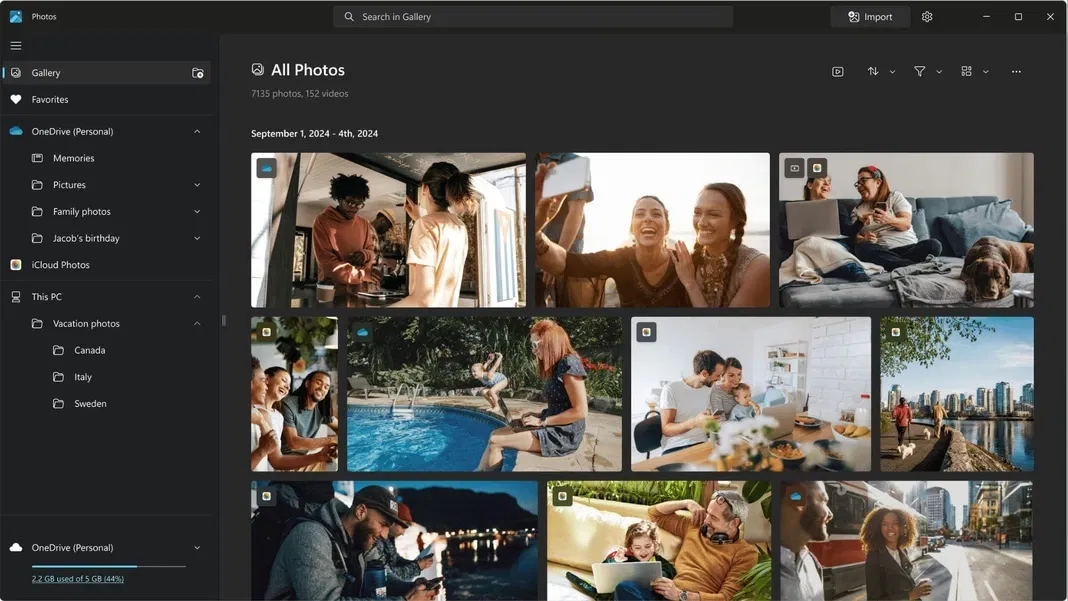Toggle the navigation pane hamburger menu
1068x601 pixels.
[x=15, y=44]
